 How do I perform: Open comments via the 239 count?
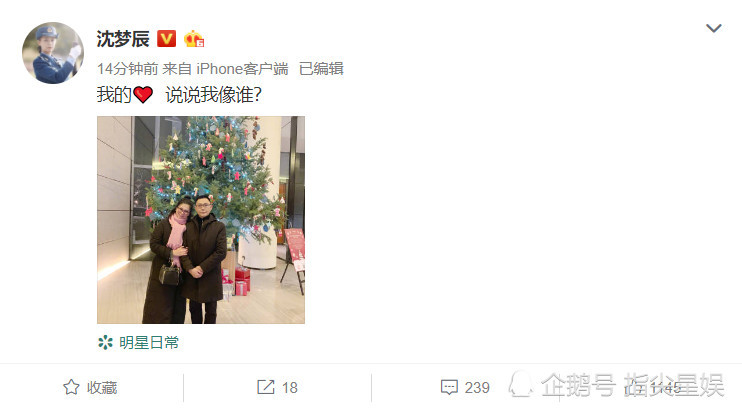[x=477, y=388]
